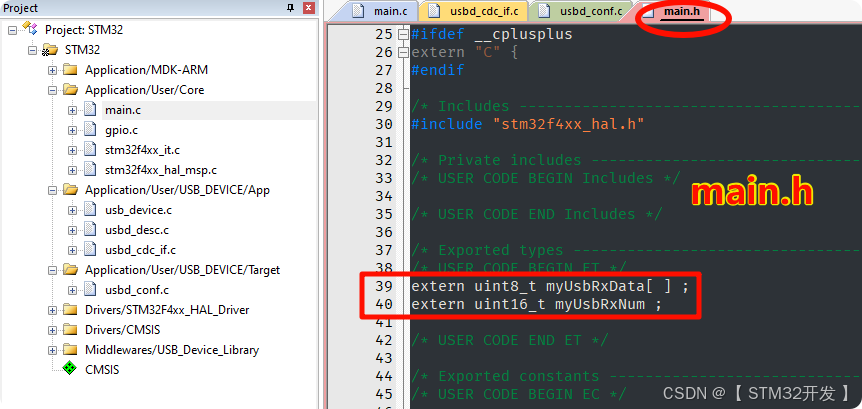Viewport: 862px width, 409px height.
Task: Expand Drivers/STM32F4xx_HAL_Driver folder
Action: coord(52,310)
